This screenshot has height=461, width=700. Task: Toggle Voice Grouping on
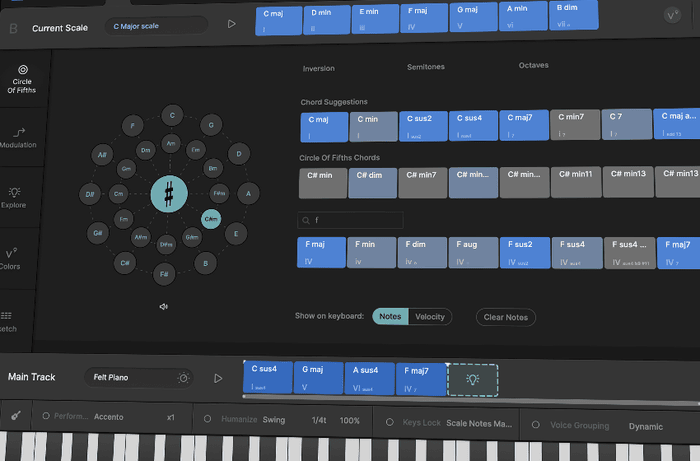coord(537,425)
